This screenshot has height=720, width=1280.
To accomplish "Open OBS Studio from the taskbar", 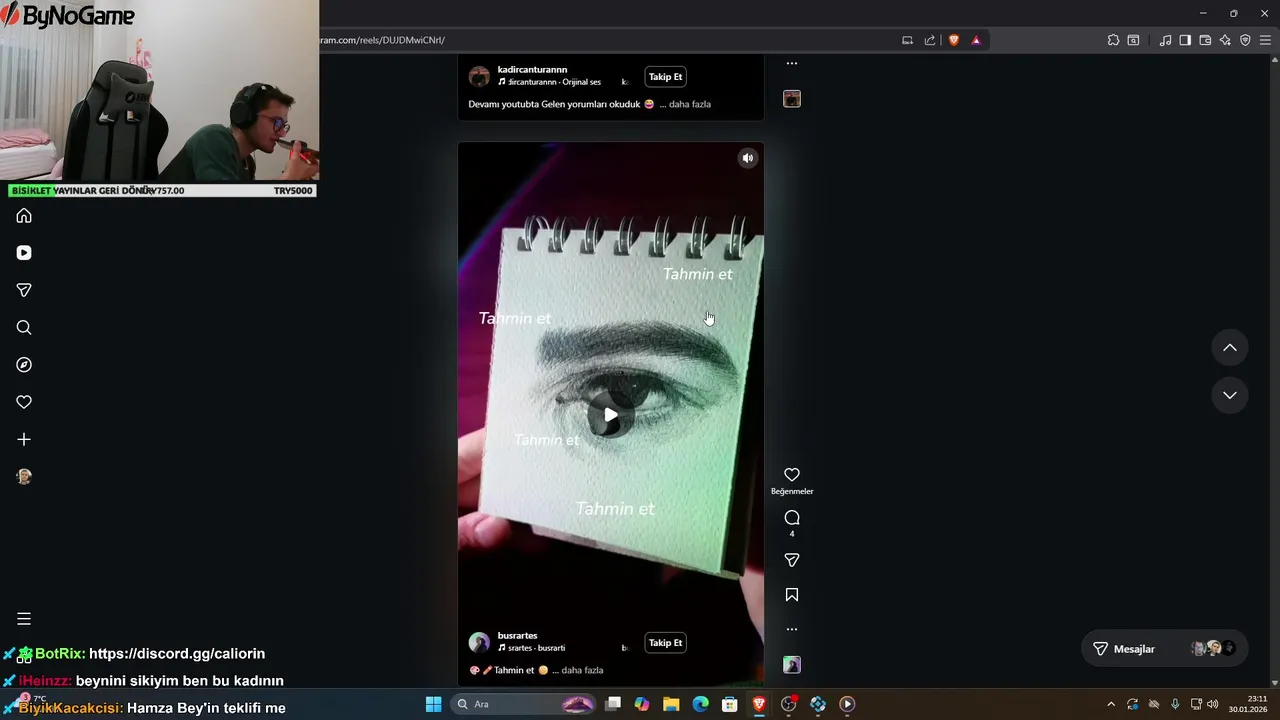I will click(x=789, y=704).
